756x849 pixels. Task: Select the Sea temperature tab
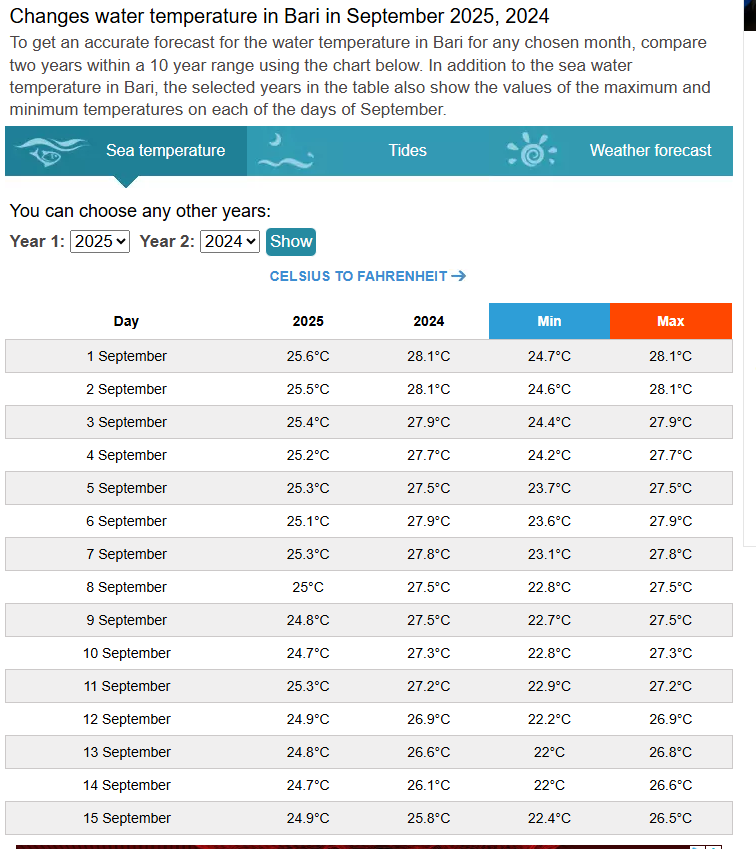click(165, 151)
